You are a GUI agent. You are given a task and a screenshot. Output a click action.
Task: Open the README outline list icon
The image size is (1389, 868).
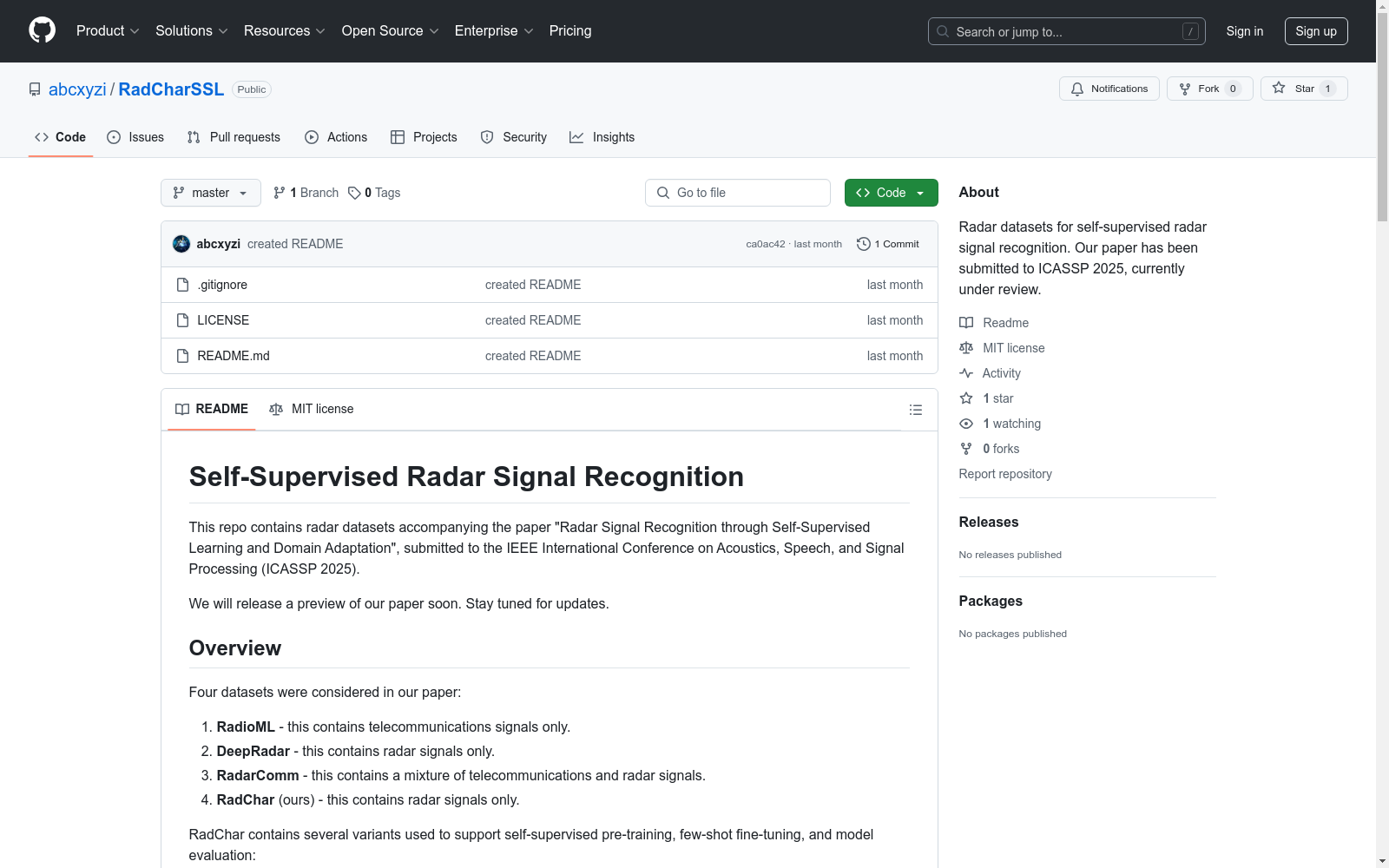(915, 410)
